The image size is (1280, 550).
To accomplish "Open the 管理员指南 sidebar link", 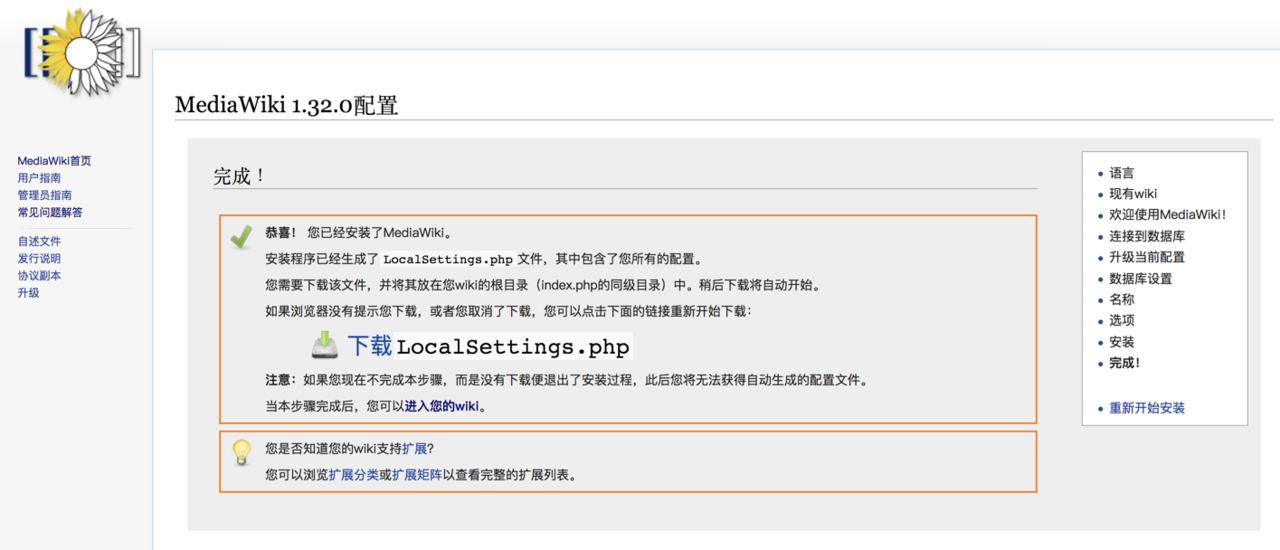I will coord(44,195).
